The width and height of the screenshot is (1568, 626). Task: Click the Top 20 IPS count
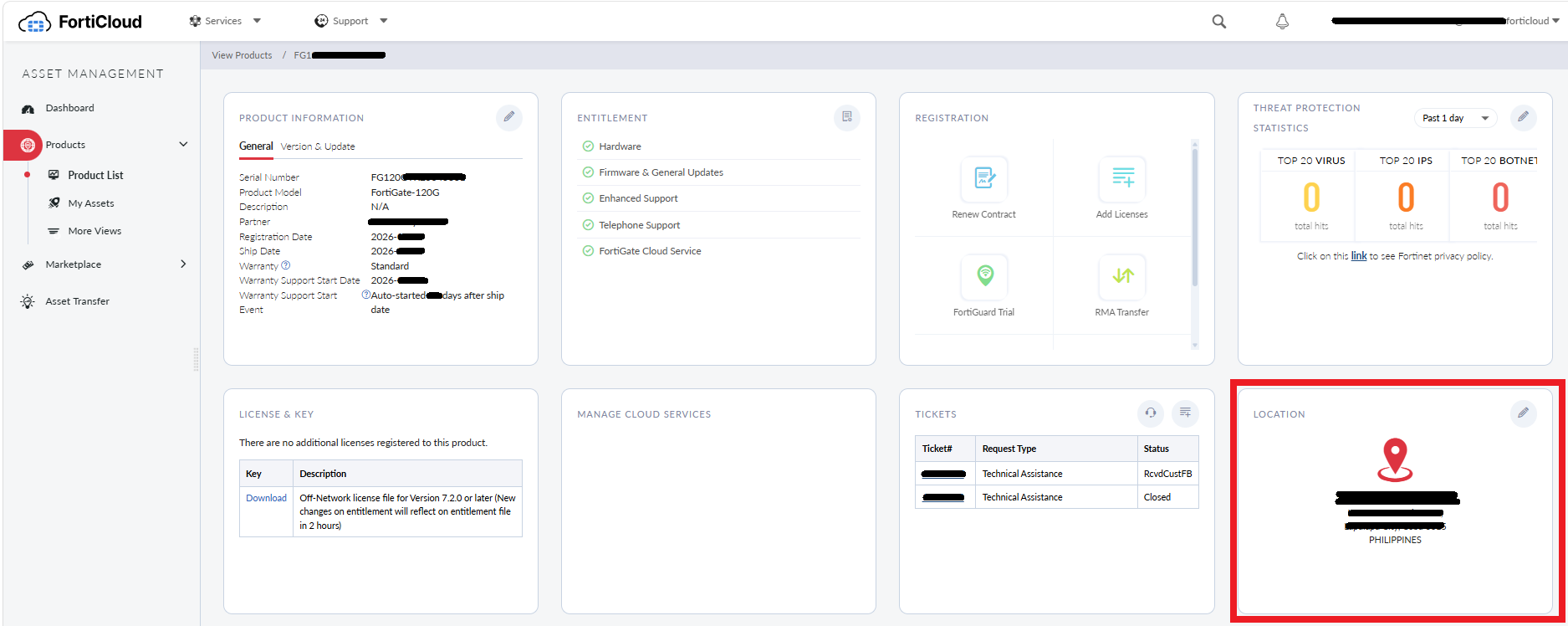pos(1406,198)
